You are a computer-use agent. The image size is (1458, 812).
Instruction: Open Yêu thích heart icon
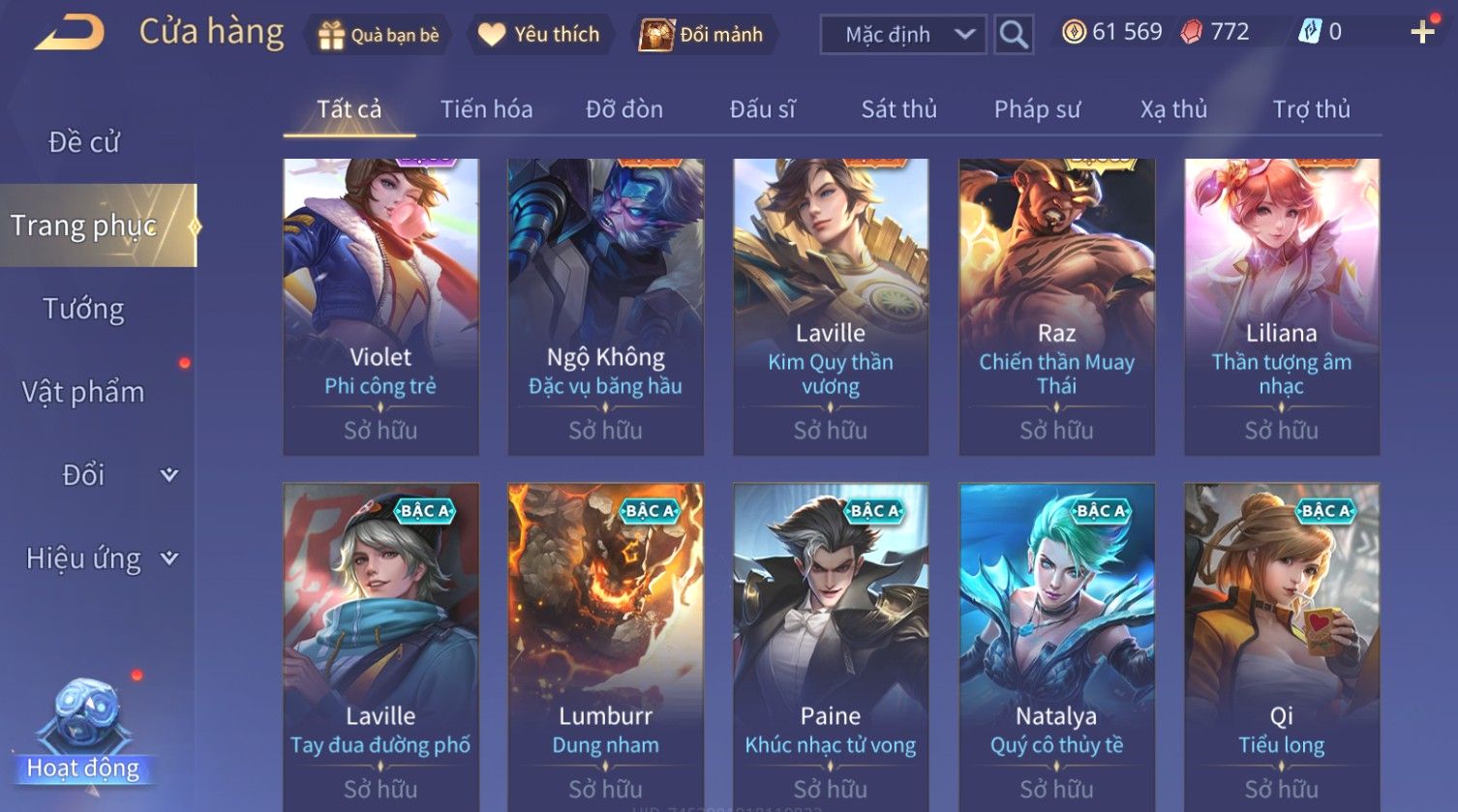coord(492,35)
